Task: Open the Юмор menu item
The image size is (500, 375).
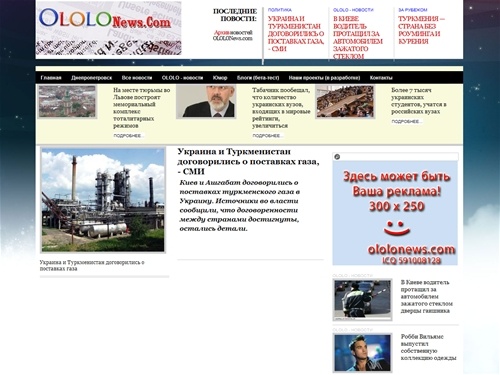Action: click(220, 78)
